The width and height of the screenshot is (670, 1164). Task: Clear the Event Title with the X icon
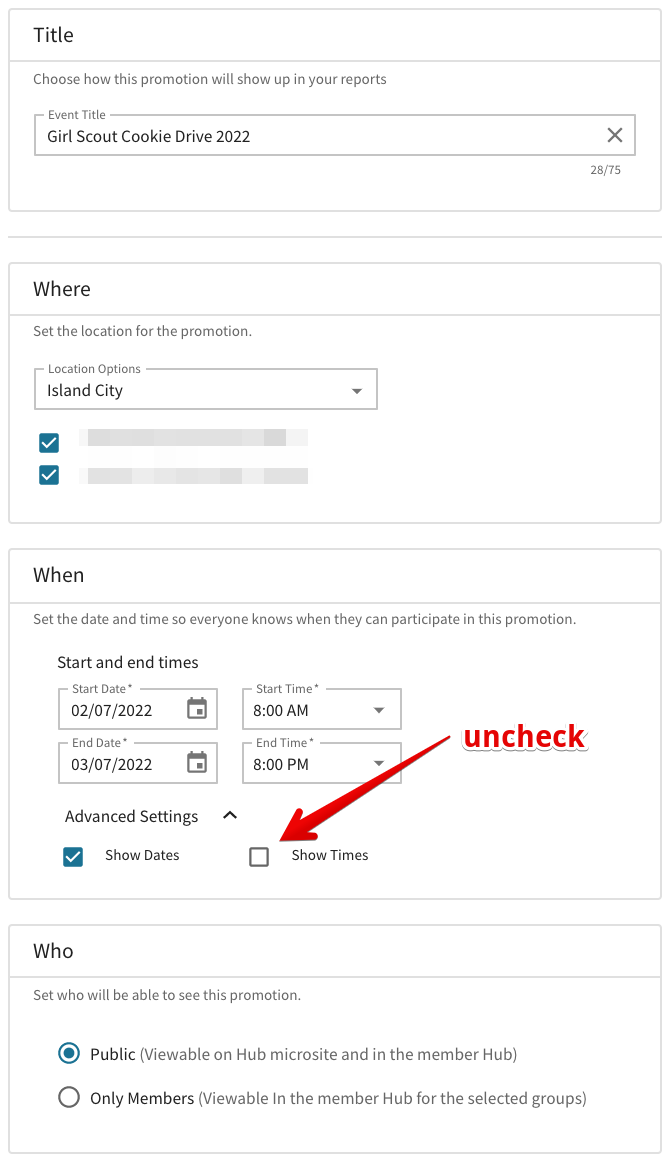tap(615, 135)
